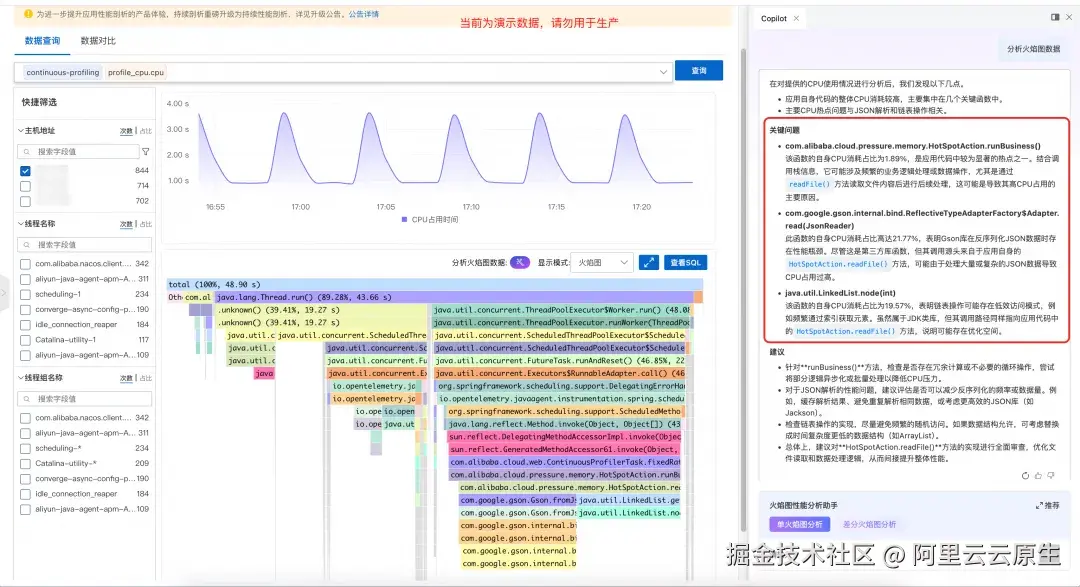Click the main page vertical scrollbar
1080x587 pixels.
(743, 289)
